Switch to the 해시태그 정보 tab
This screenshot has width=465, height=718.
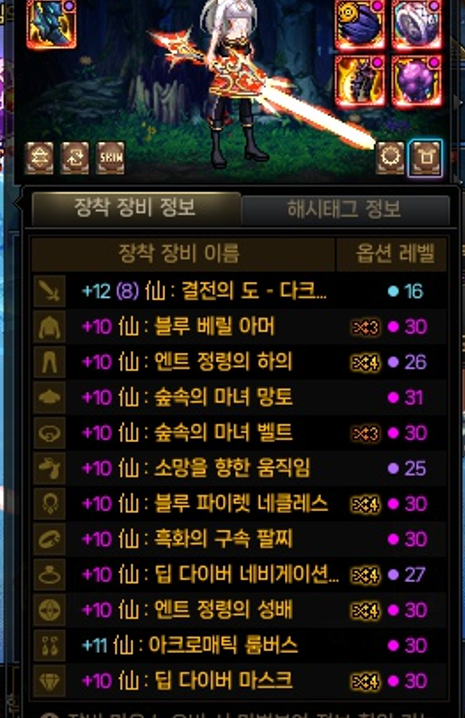[344, 210]
